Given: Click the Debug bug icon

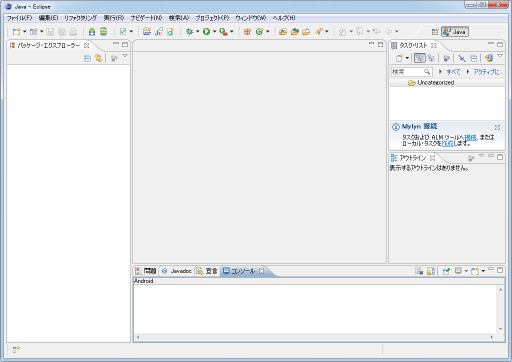Looking at the screenshot, I should [189, 32].
